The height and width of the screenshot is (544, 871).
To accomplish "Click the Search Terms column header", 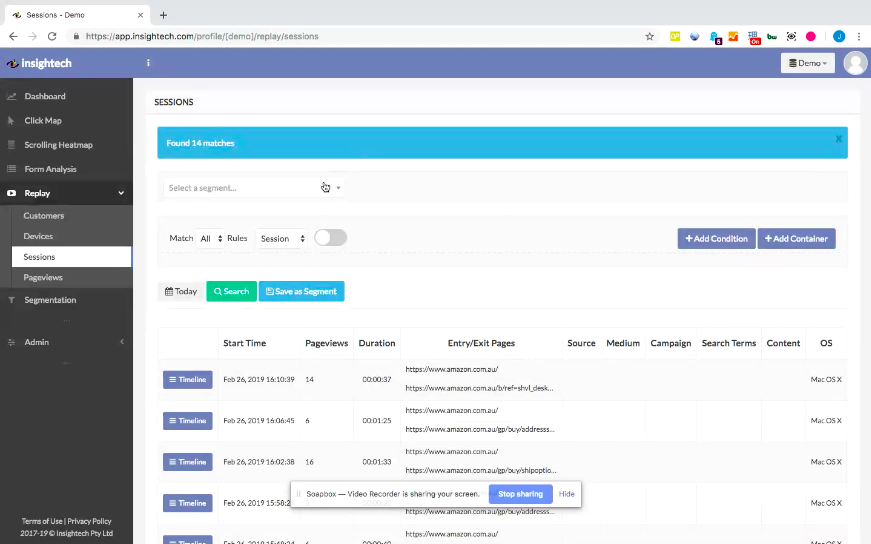I will [x=729, y=343].
